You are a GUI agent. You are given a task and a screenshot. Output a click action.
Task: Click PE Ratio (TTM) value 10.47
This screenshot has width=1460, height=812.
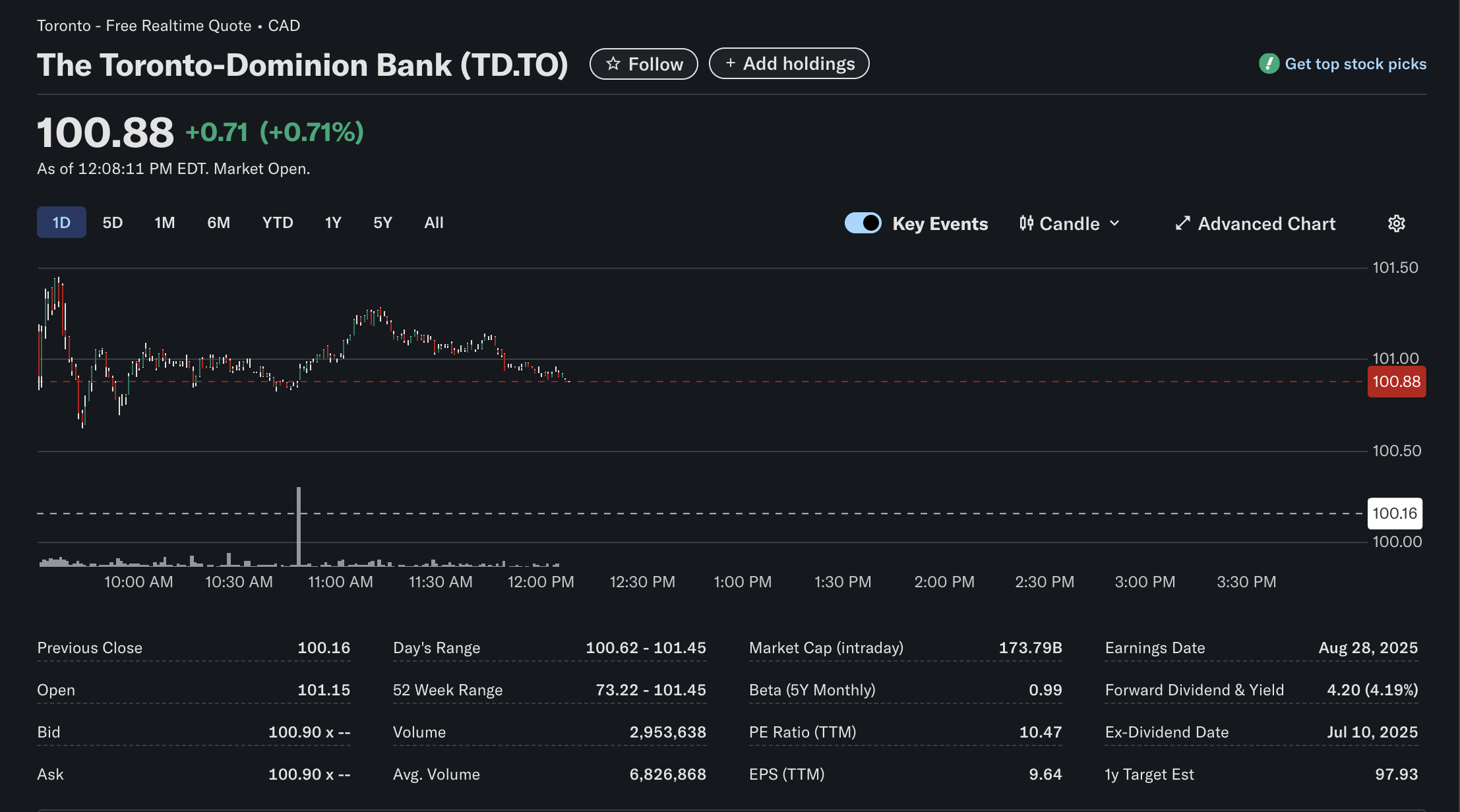[1041, 732]
